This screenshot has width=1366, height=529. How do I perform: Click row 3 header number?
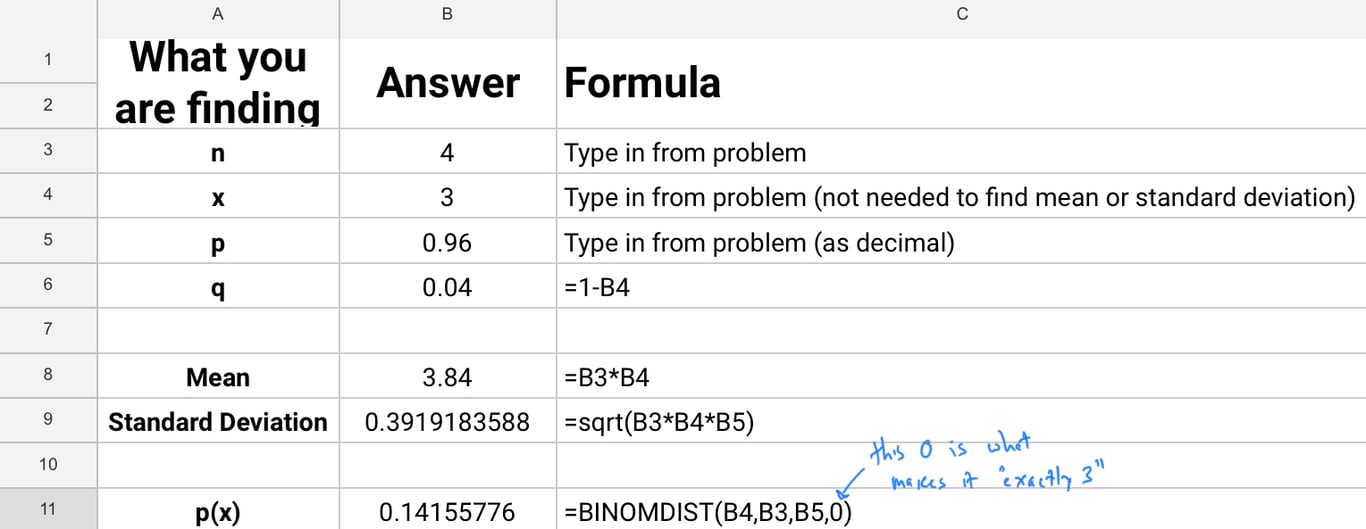(48, 150)
